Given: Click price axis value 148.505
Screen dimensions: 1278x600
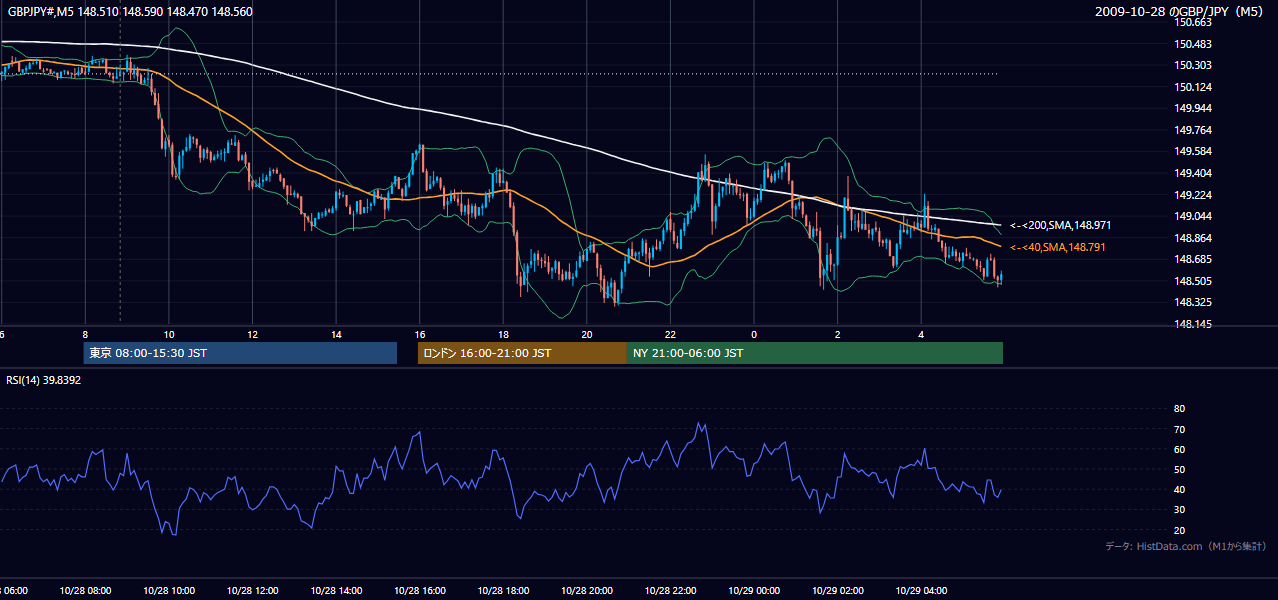Looking at the screenshot, I should 1194,281.
